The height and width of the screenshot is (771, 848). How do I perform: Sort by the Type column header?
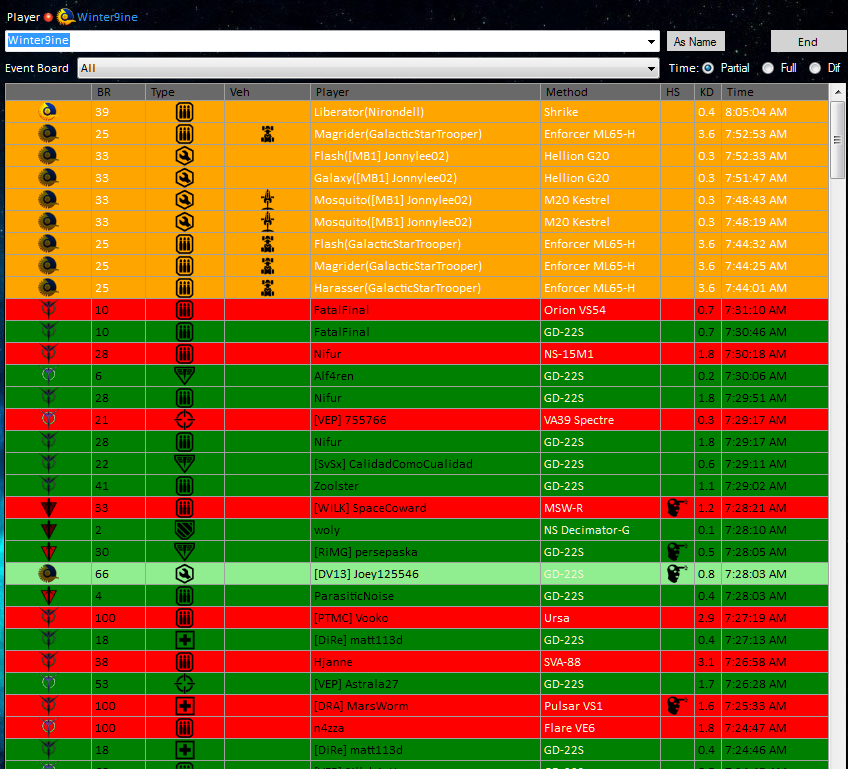point(184,92)
